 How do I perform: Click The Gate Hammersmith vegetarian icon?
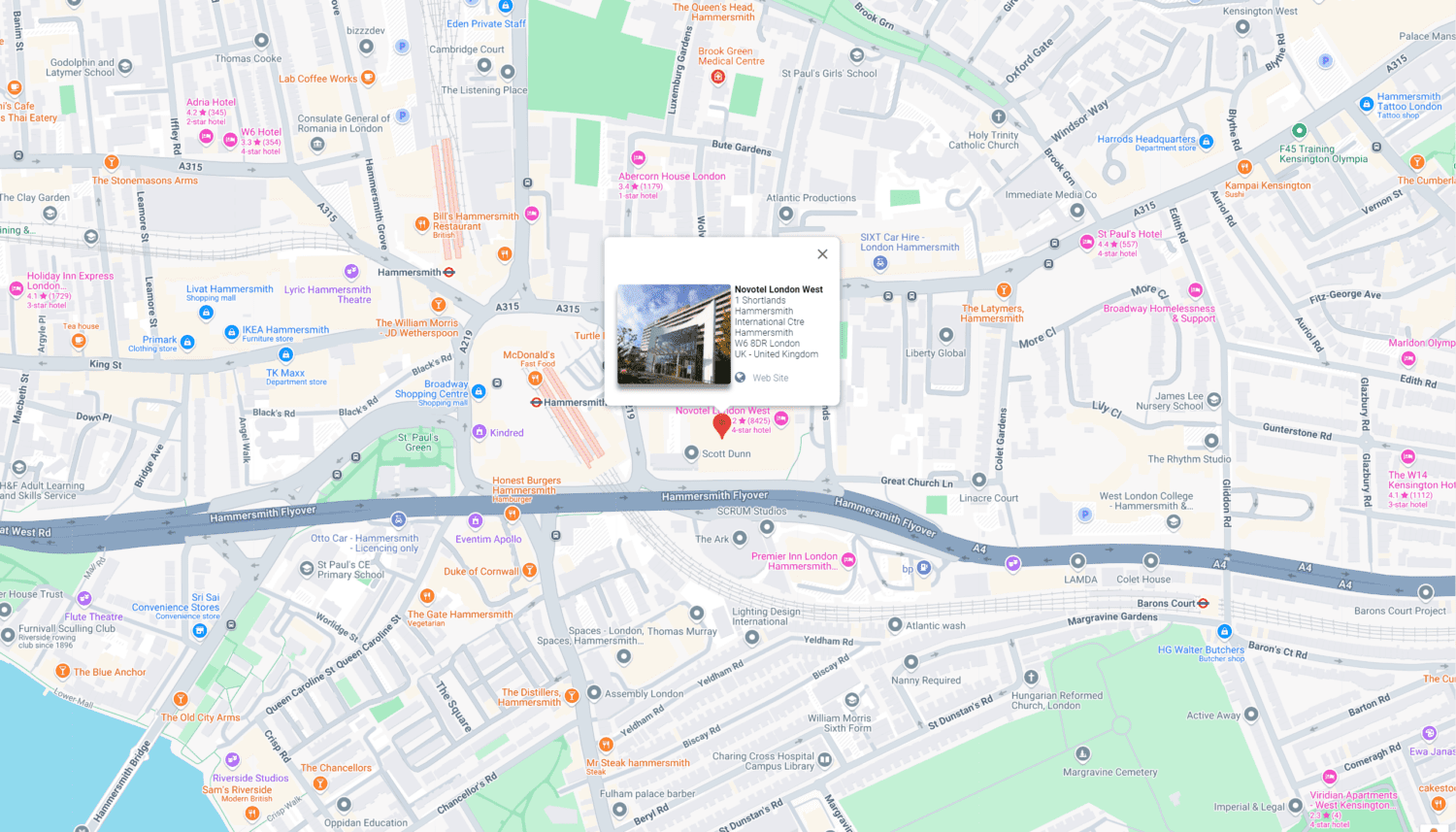tap(427, 596)
